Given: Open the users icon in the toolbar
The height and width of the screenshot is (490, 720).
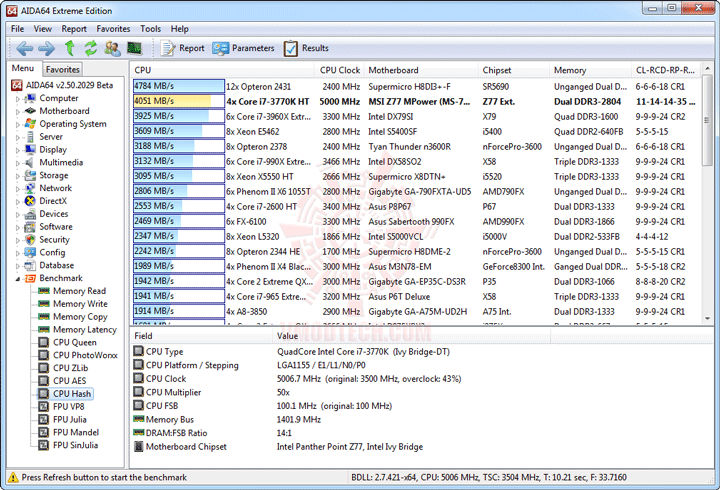Looking at the screenshot, I should pos(112,48).
